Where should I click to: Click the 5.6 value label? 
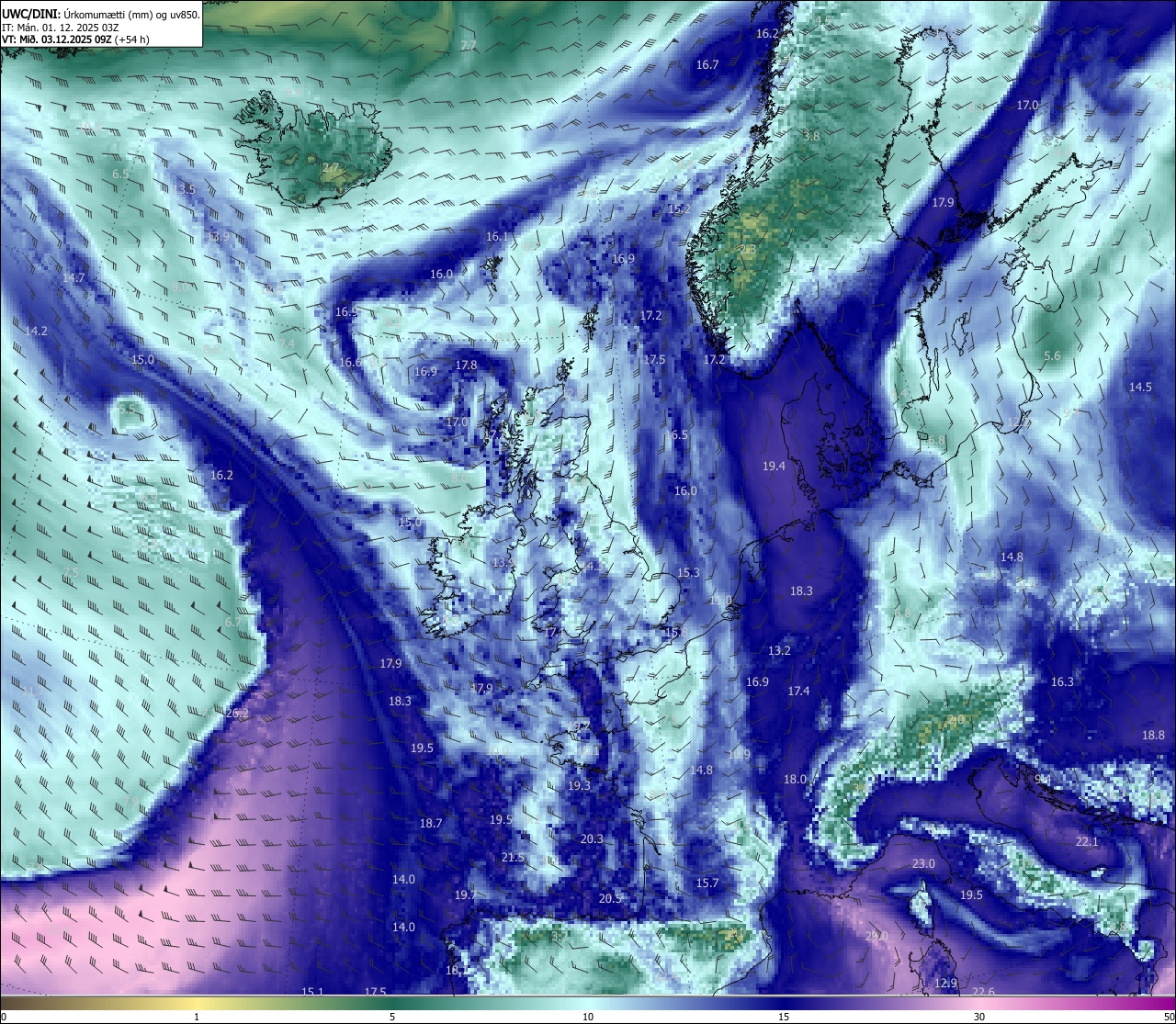point(1052,356)
